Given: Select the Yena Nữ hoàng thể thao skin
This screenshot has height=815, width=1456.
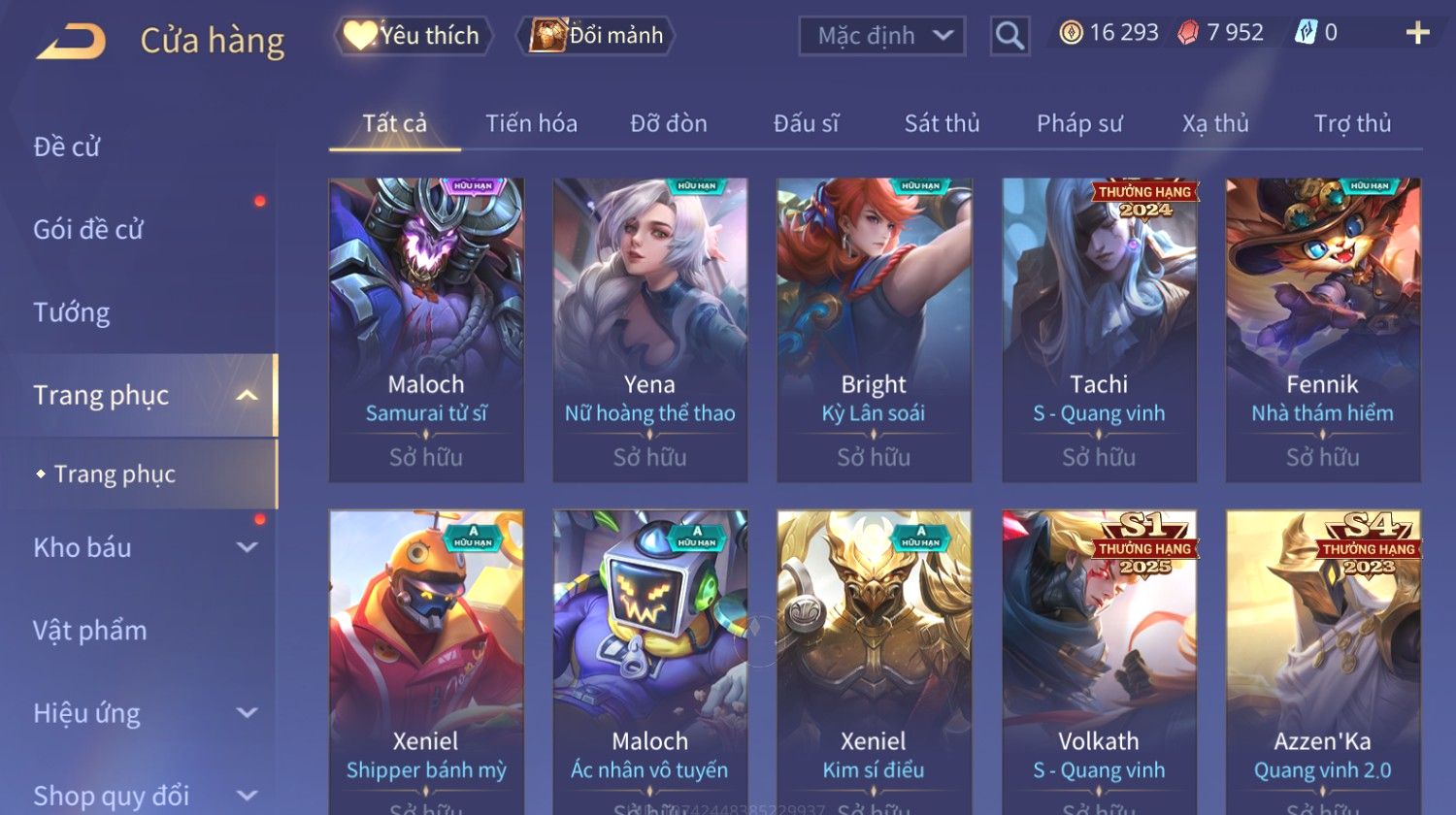Looking at the screenshot, I should pos(650,330).
